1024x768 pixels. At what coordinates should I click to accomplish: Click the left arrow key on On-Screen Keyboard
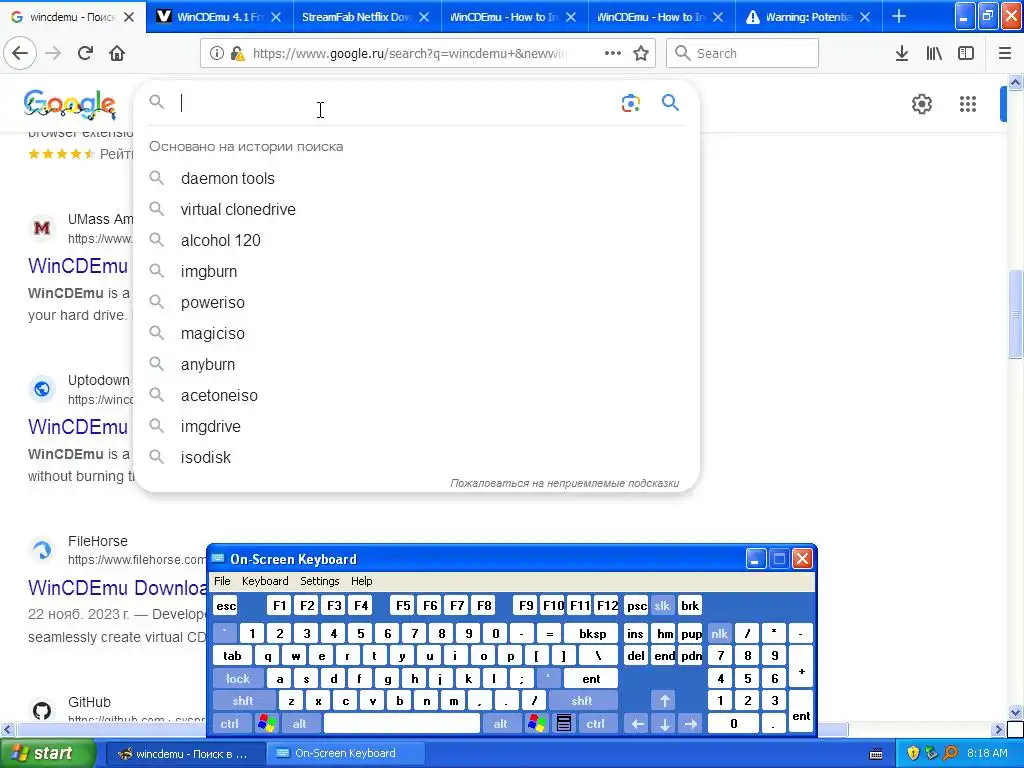637,724
